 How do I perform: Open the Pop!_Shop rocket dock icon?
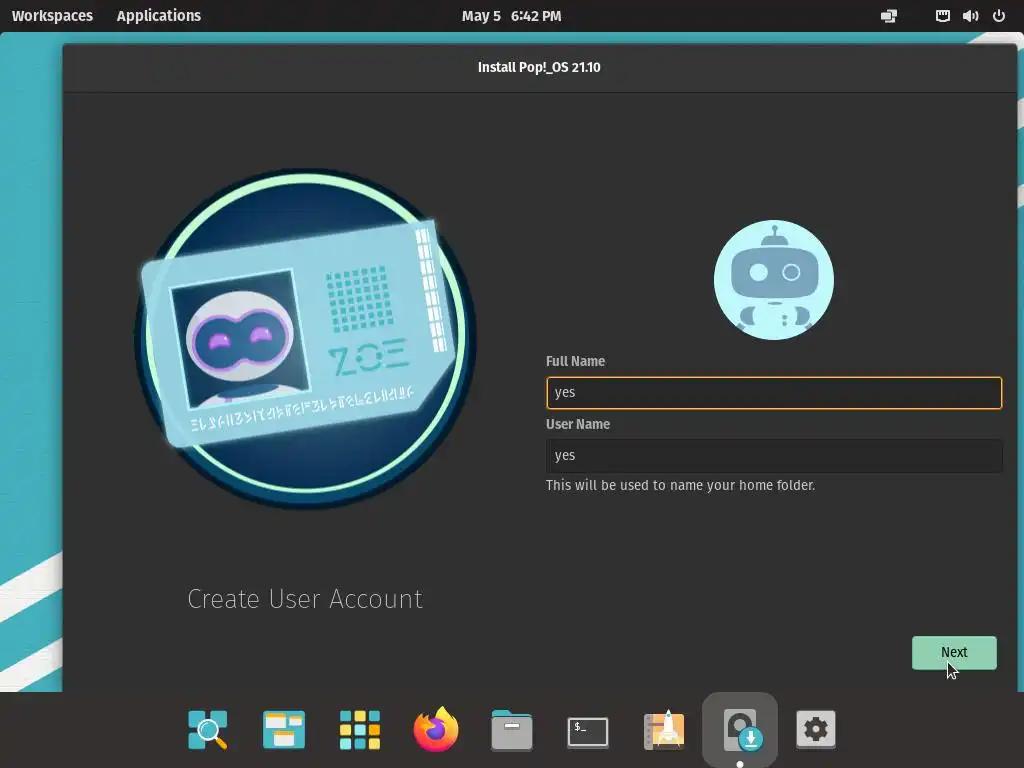664,729
